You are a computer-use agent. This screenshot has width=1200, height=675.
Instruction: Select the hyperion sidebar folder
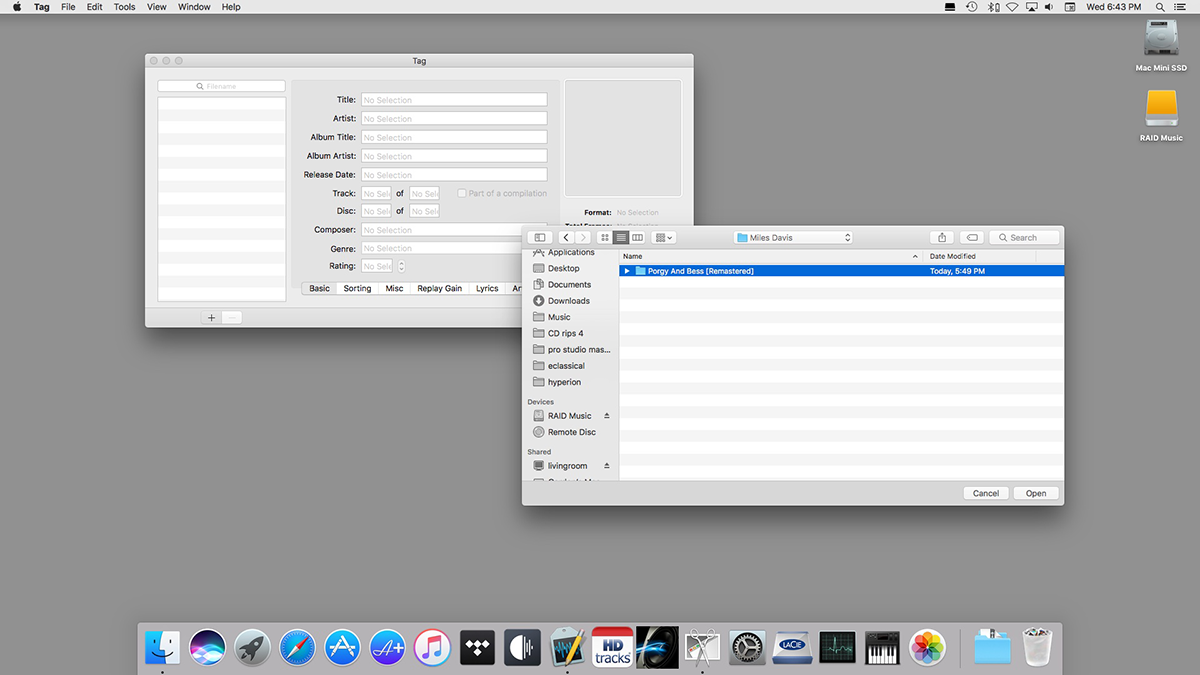[x=564, y=382]
